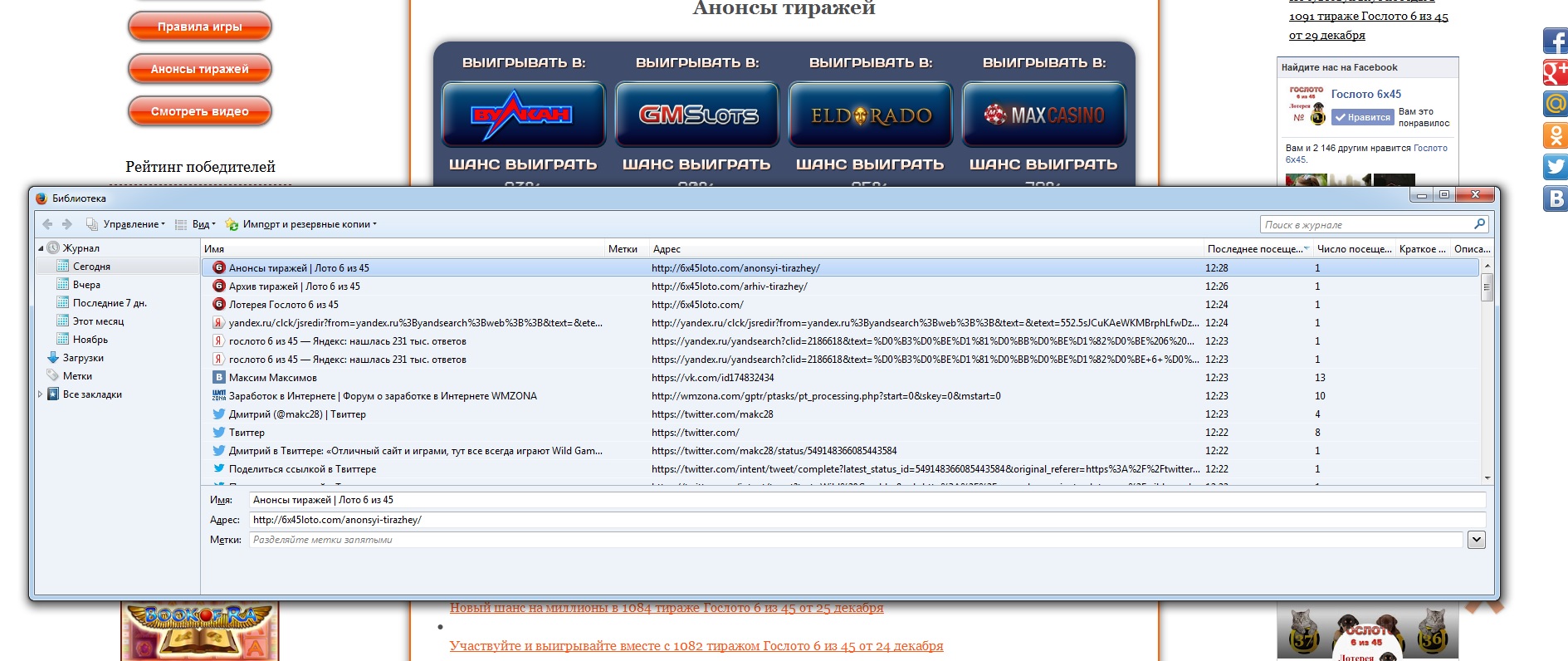
Task: Click the MaxCasino banner
Action: 1044,115
